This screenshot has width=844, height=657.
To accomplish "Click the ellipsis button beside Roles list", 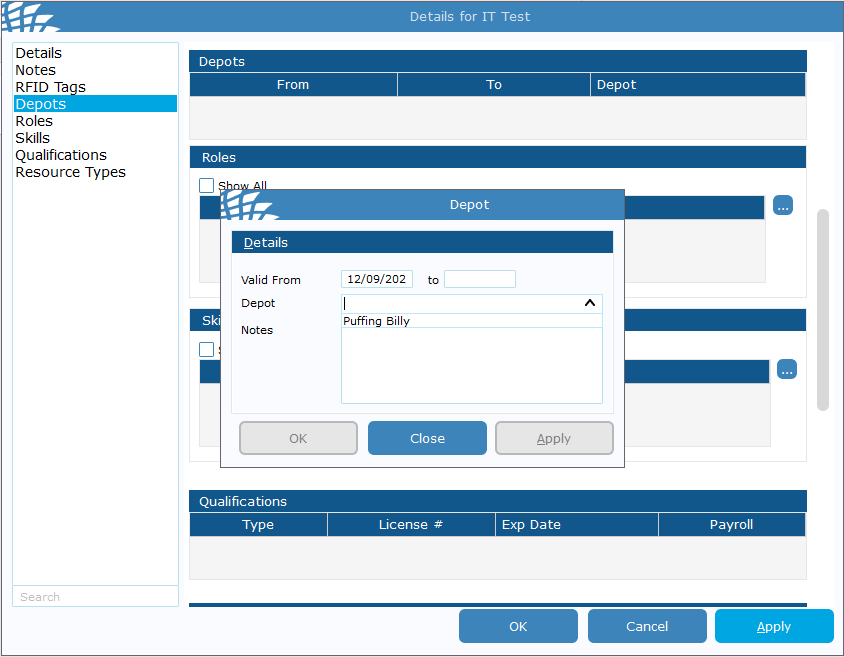I will [783, 206].
